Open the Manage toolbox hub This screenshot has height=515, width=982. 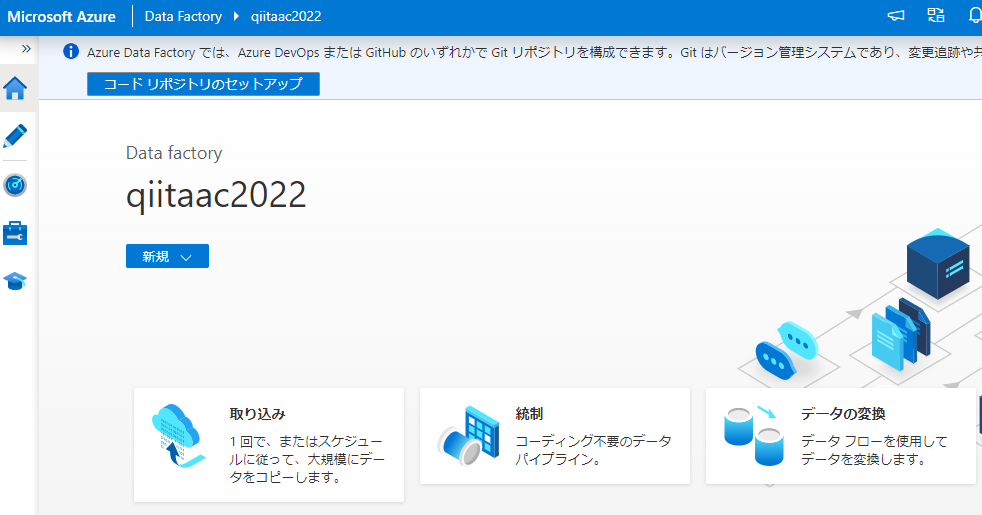tap(15, 233)
